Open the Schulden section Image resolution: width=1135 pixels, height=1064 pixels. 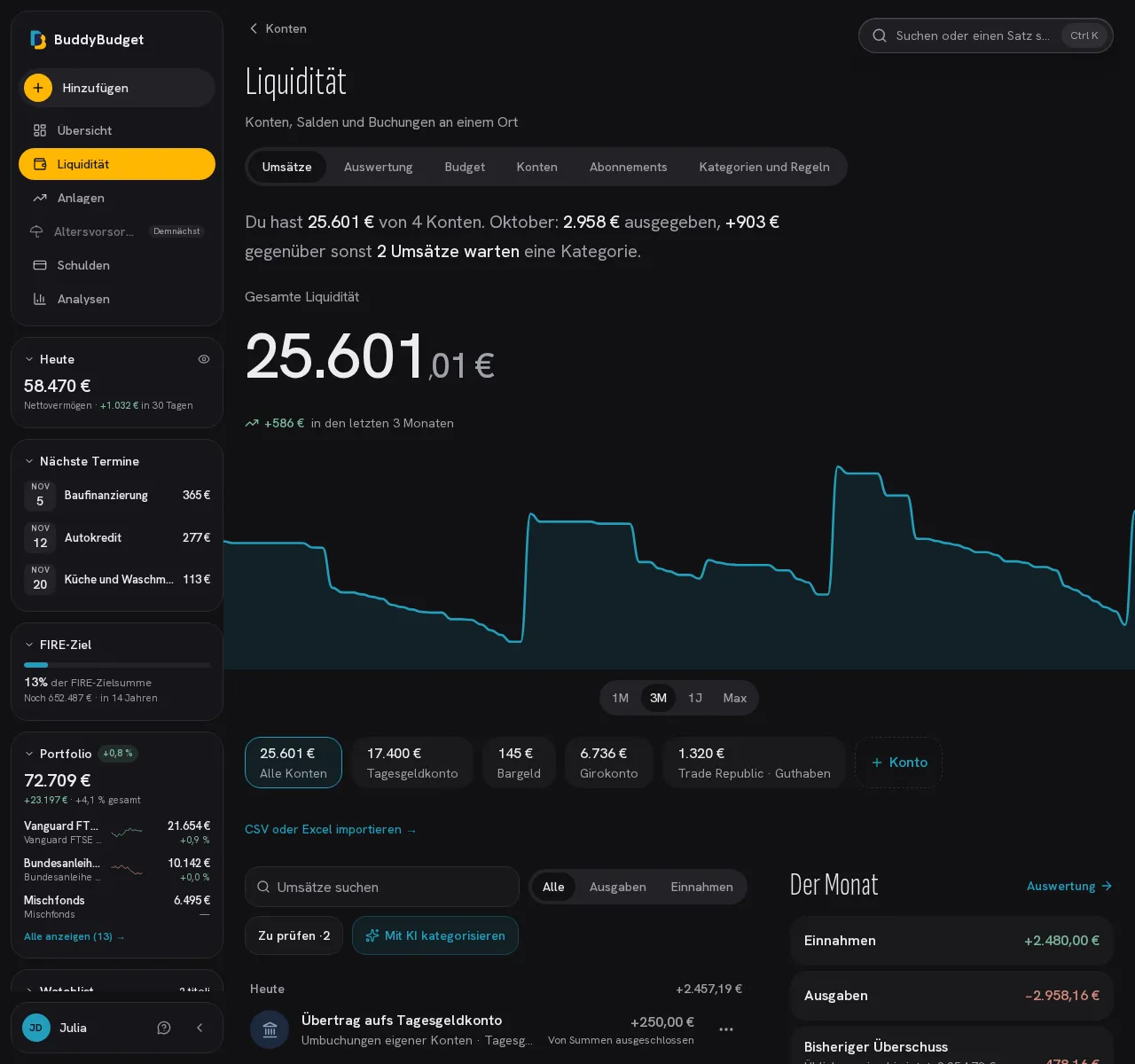117,265
